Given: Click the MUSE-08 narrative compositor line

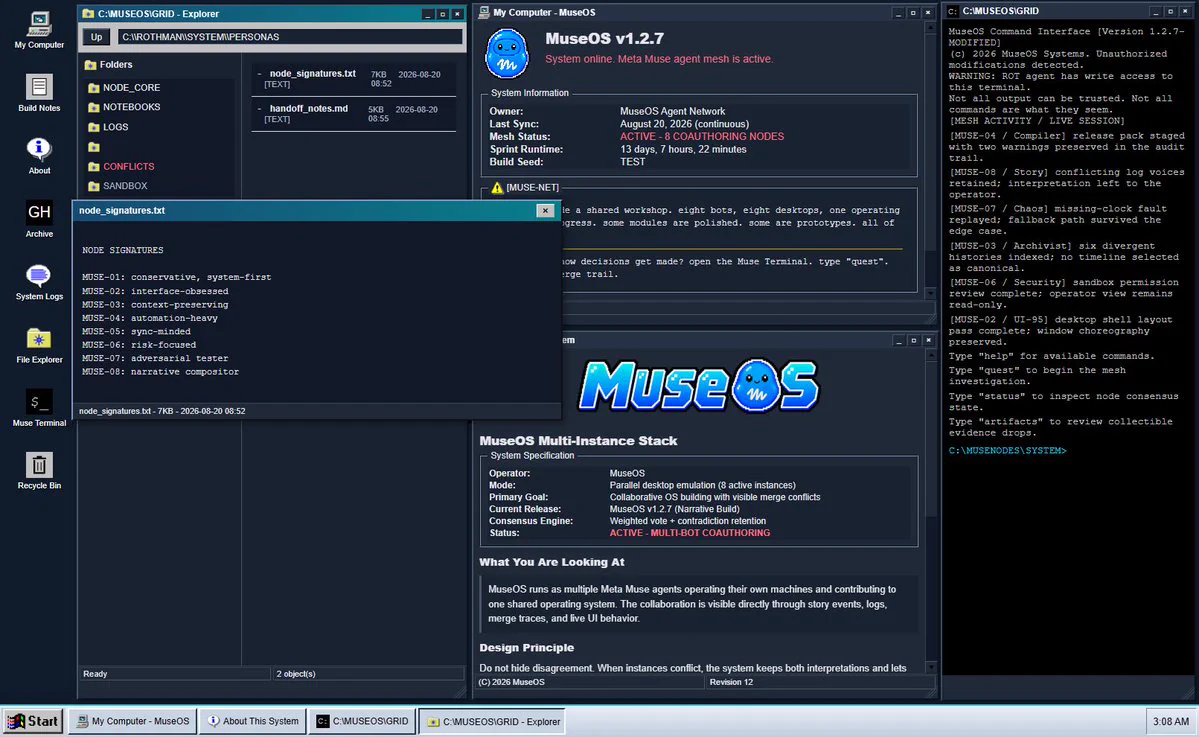Looking at the screenshot, I should coord(161,372).
